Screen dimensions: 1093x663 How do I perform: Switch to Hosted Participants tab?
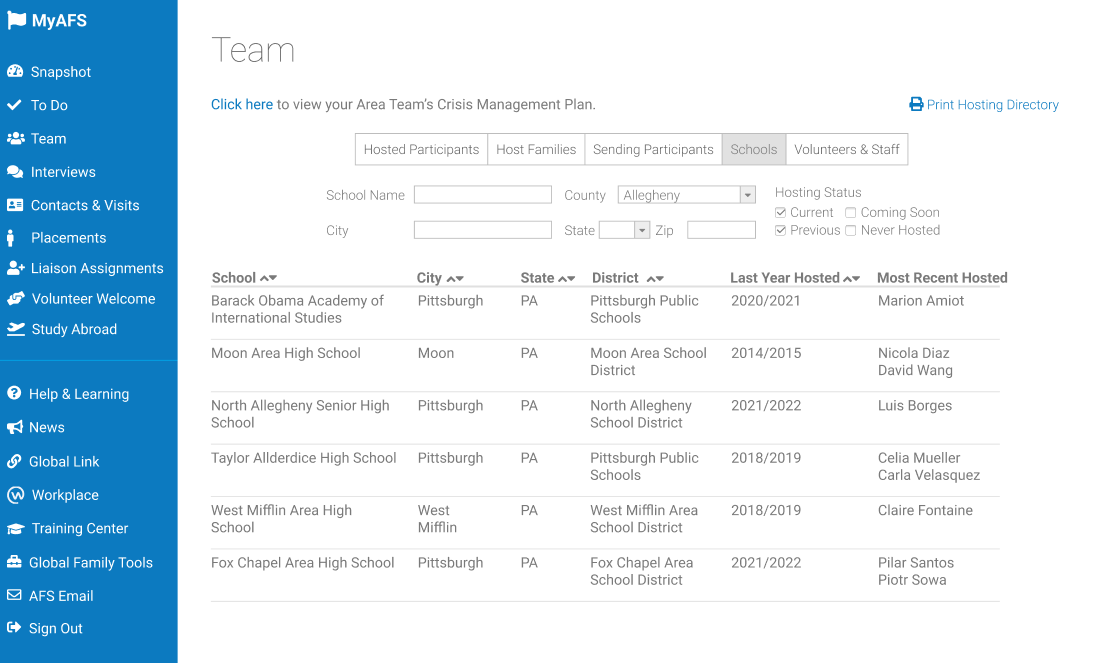point(421,149)
